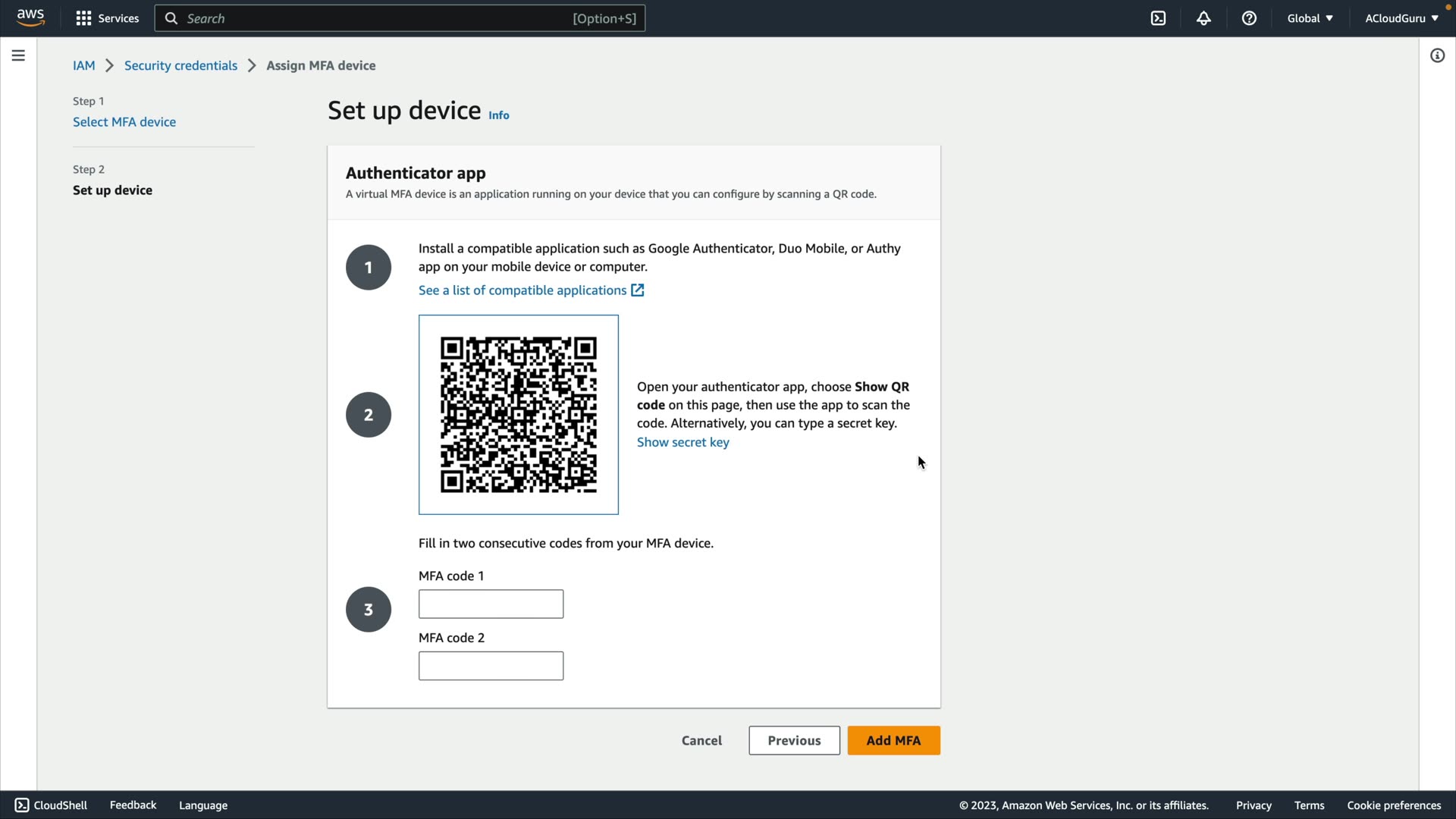The width and height of the screenshot is (1456, 819).
Task: Click the MFA code 1 field
Action: pyautogui.click(x=491, y=604)
